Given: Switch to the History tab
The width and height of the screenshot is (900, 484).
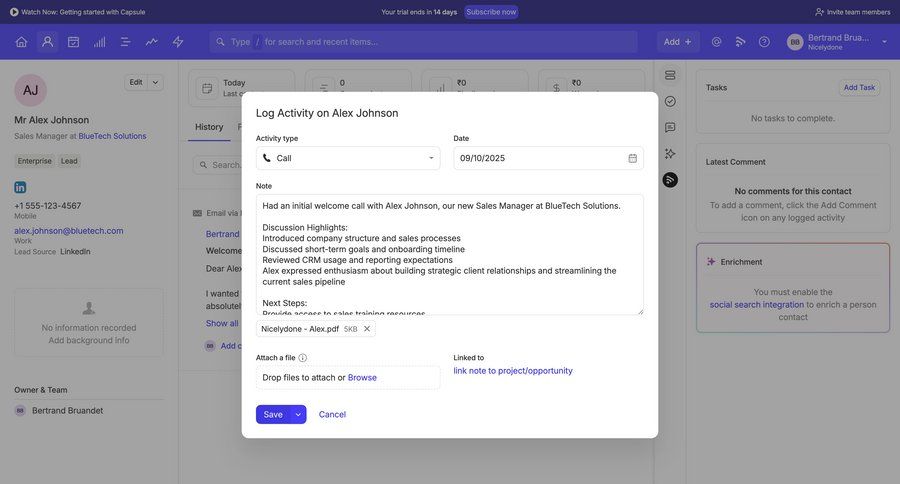Looking at the screenshot, I should tap(209, 127).
